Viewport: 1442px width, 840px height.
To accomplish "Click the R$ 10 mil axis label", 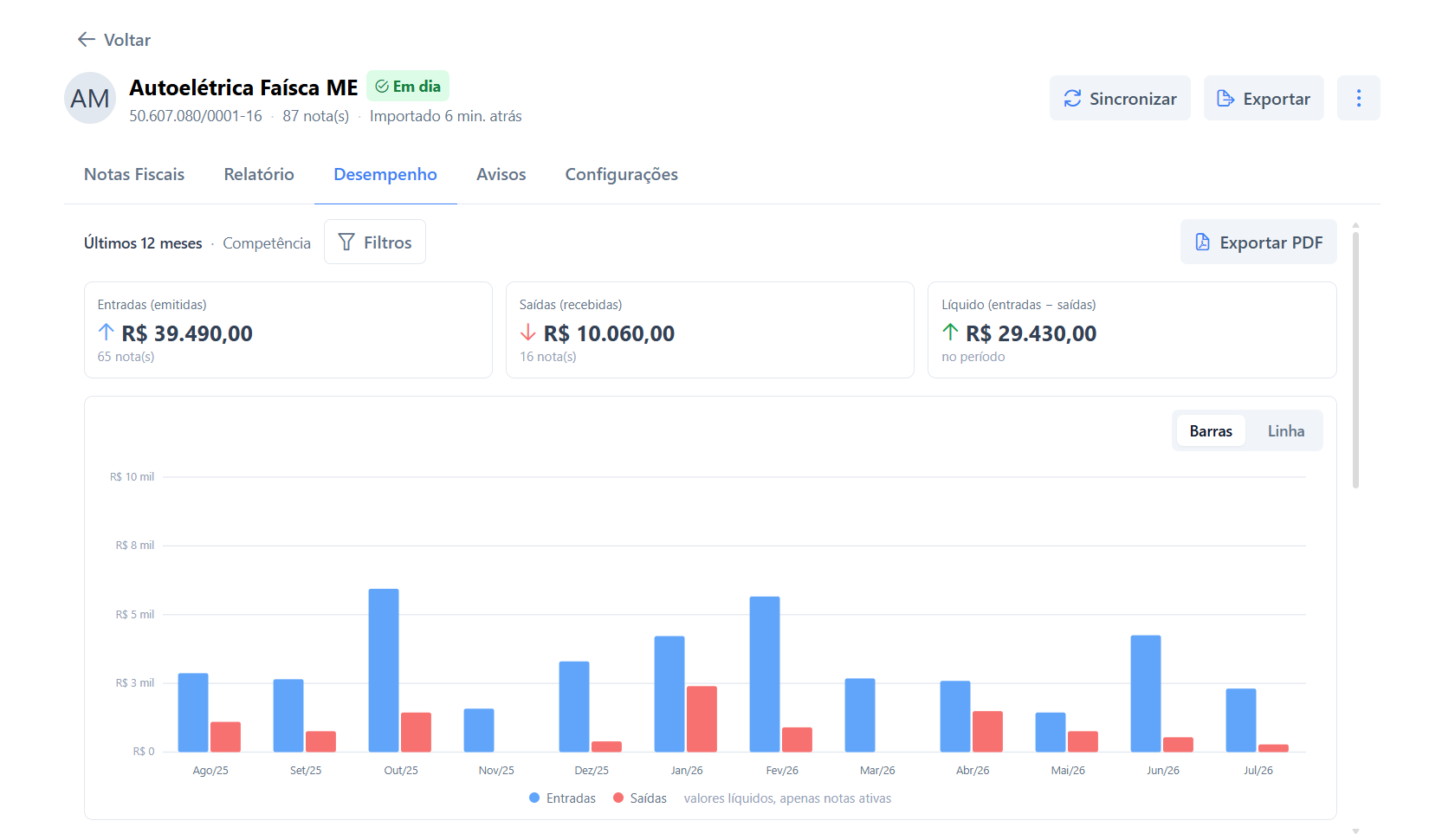I will tap(133, 477).
